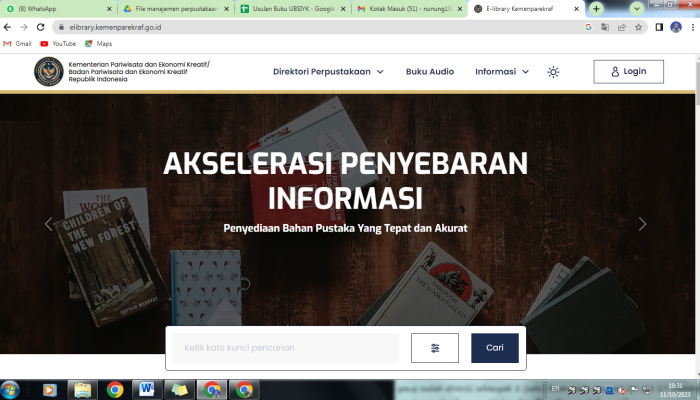Open the Windows Start menu
Image resolution: width=700 pixels, height=400 pixels.
coord(12,389)
